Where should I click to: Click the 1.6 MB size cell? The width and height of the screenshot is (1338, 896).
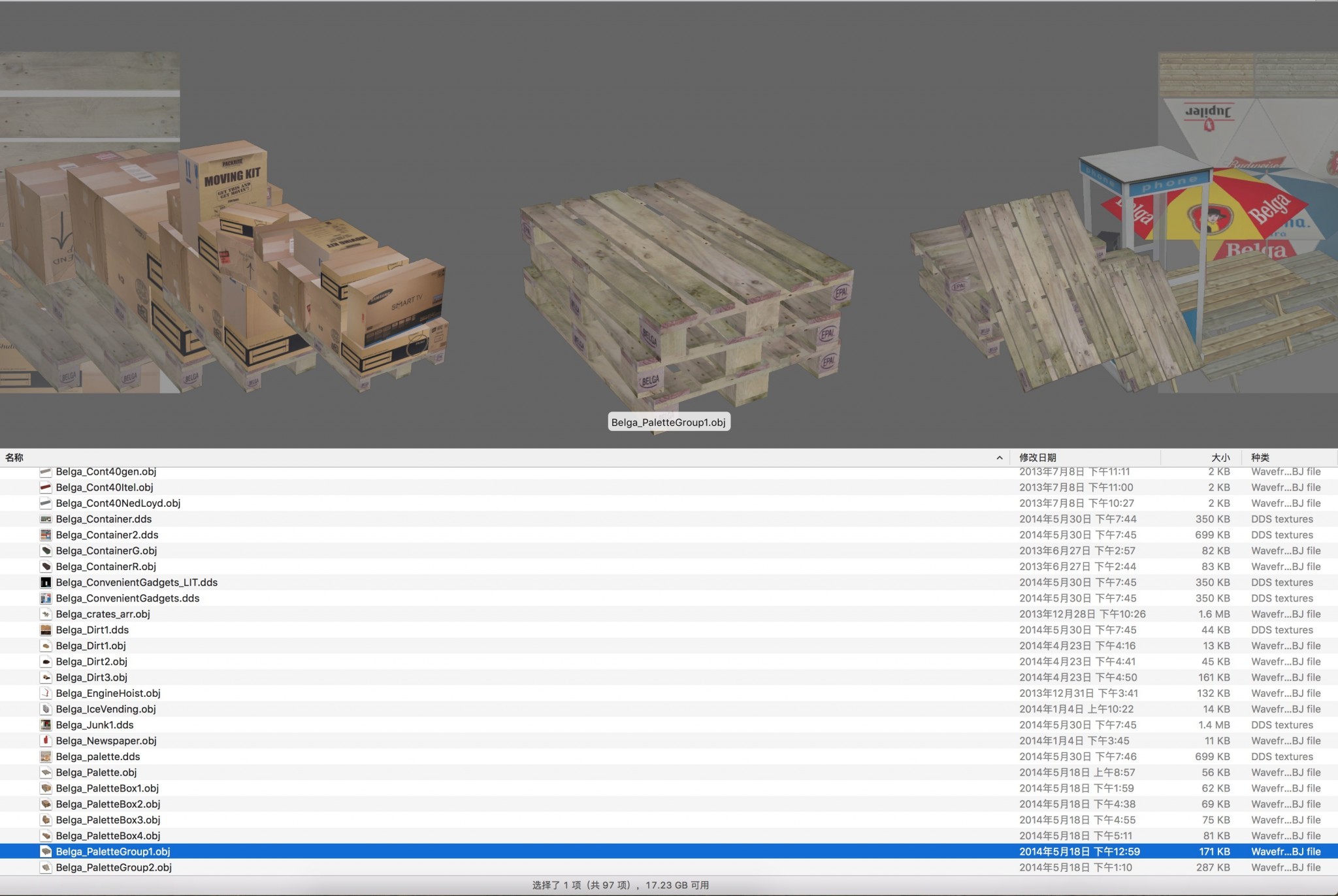click(x=1214, y=614)
